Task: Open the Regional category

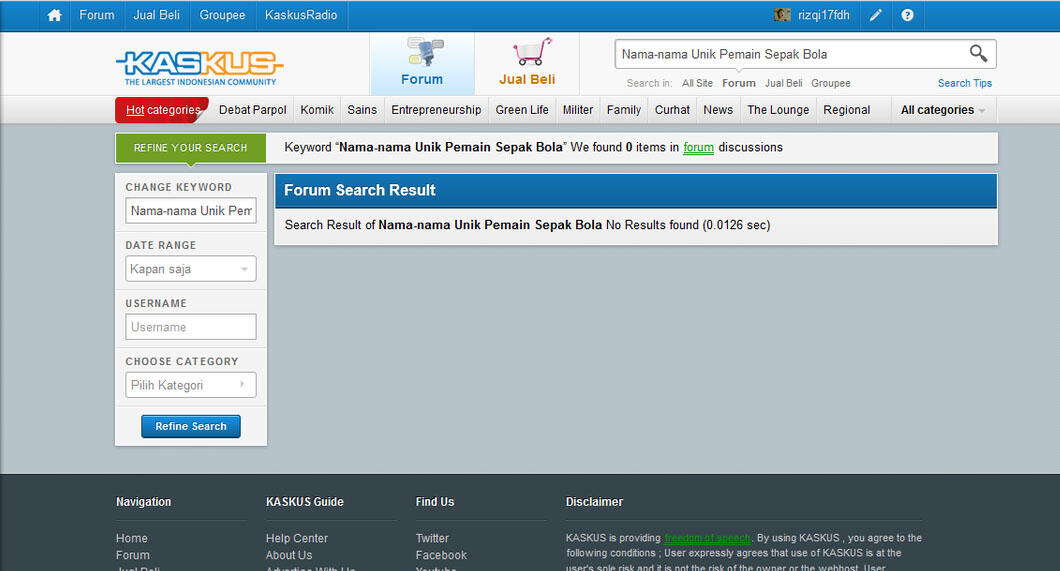Action: (846, 110)
